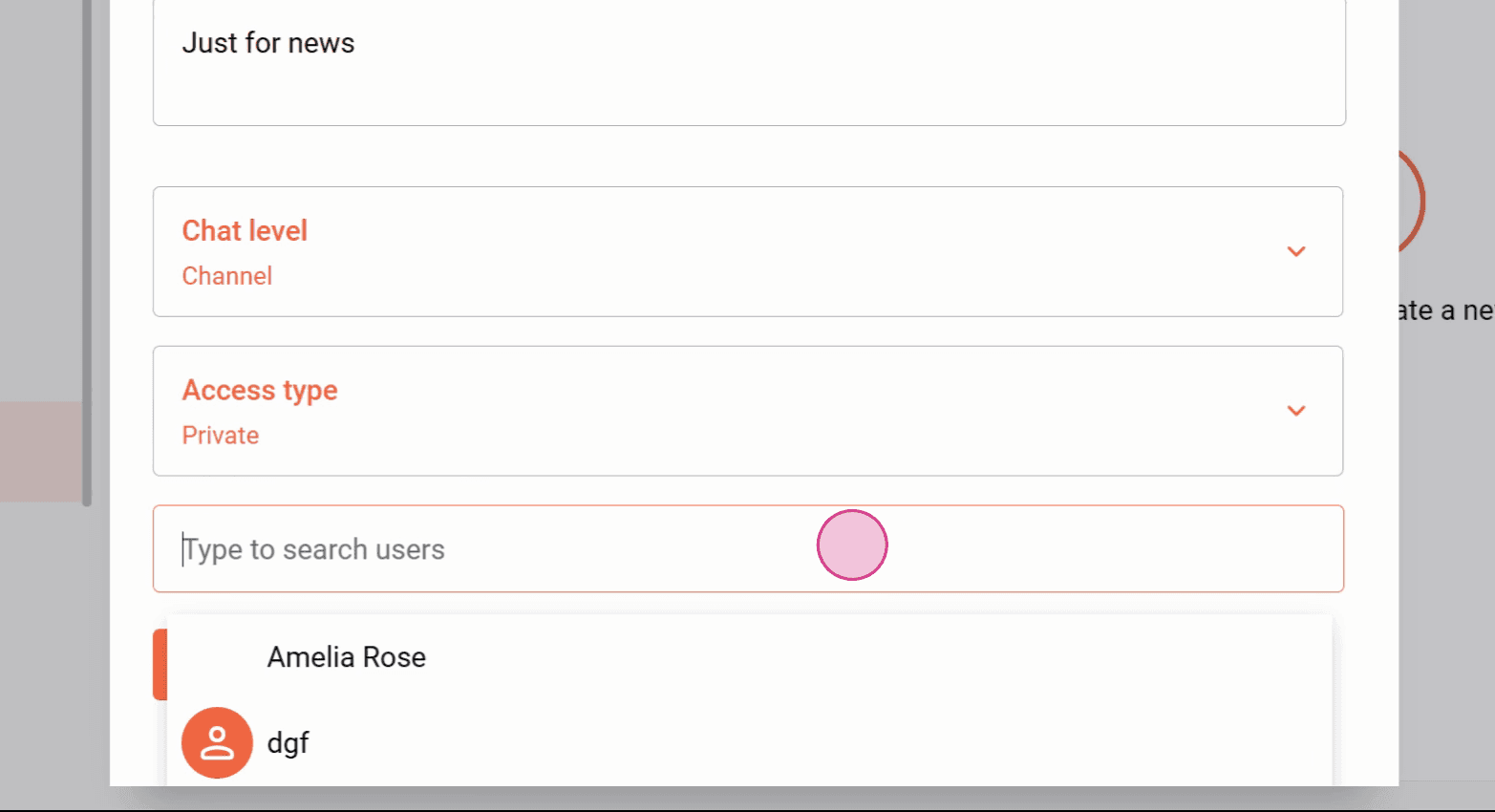Select the dgf user avatar icon
Screen dimensions: 1495x812
coord(217,742)
